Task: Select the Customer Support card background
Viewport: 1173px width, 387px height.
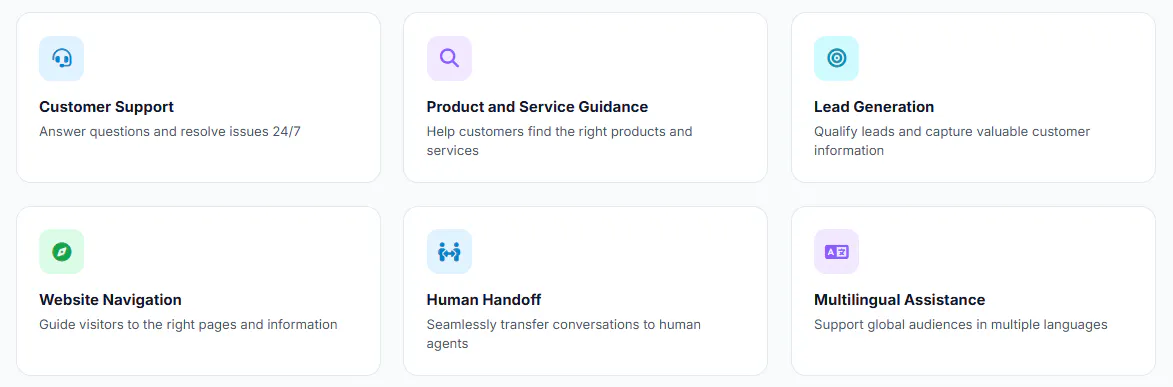Action: 198,97
